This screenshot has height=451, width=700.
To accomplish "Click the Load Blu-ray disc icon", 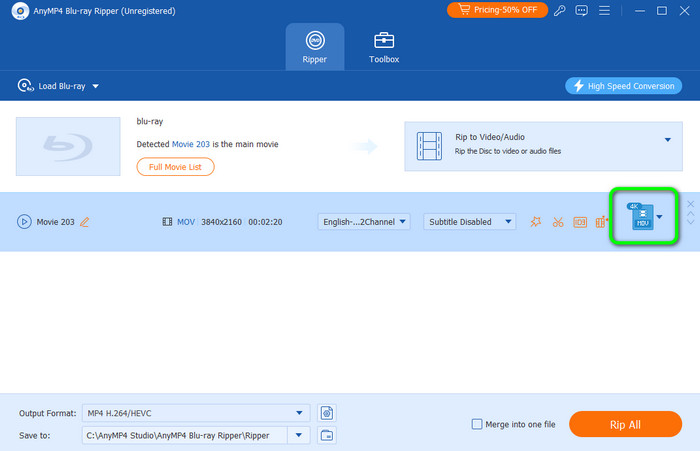I will tap(25, 85).
